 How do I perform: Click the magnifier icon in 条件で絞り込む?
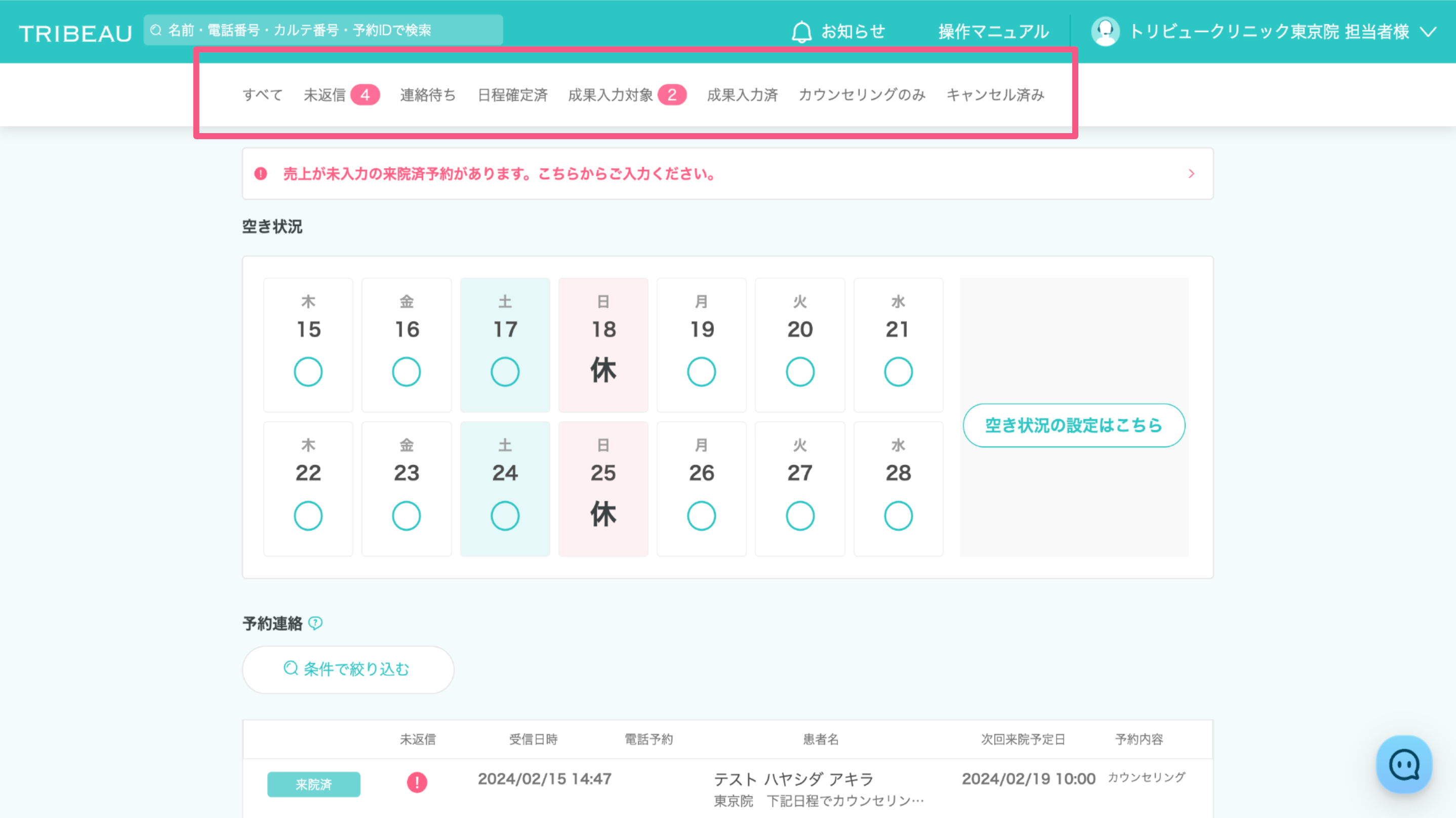[291, 669]
